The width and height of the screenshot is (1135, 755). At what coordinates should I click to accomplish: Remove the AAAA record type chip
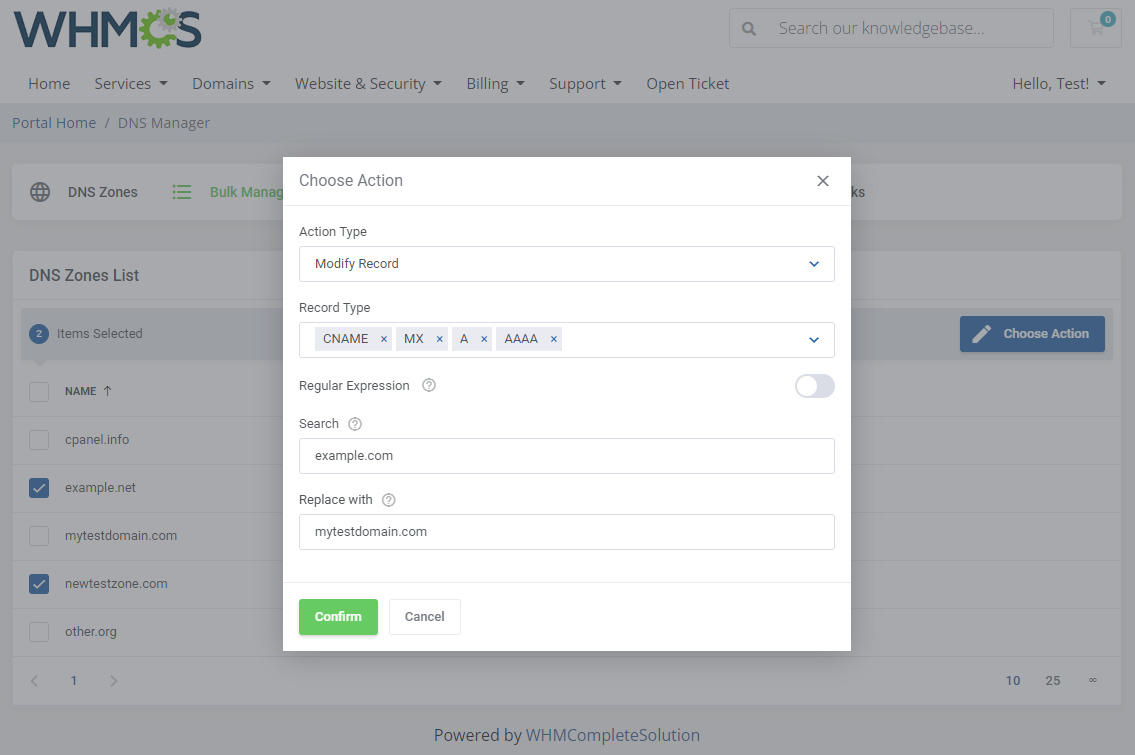(x=554, y=338)
